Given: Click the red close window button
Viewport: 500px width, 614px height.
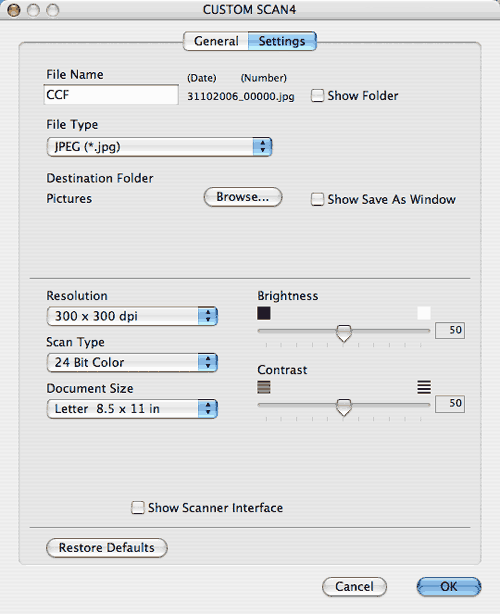Looking at the screenshot, I should [14, 10].
